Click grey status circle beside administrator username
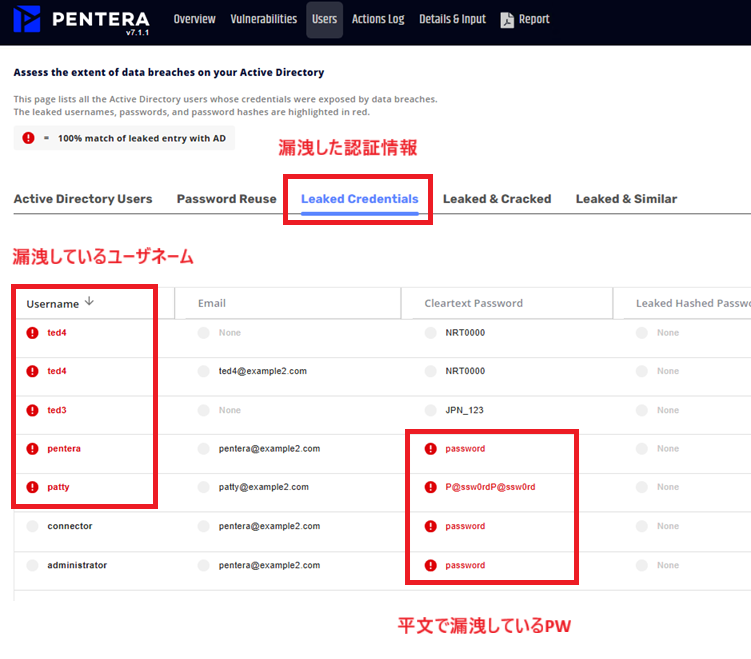Screen dimensions: 751x659 (33, 566)
